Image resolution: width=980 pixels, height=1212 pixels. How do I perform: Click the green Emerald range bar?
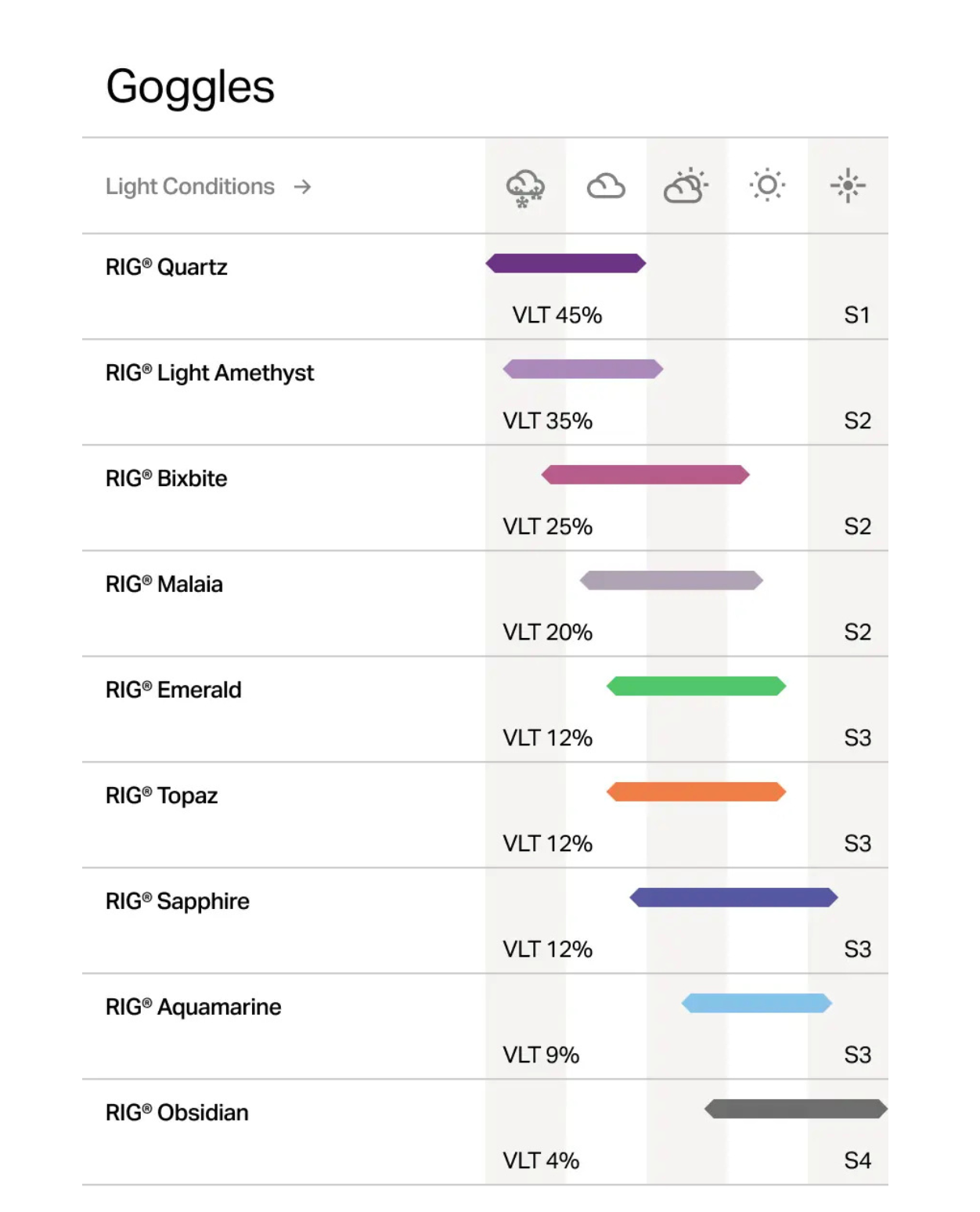click(x=696, y=686)
